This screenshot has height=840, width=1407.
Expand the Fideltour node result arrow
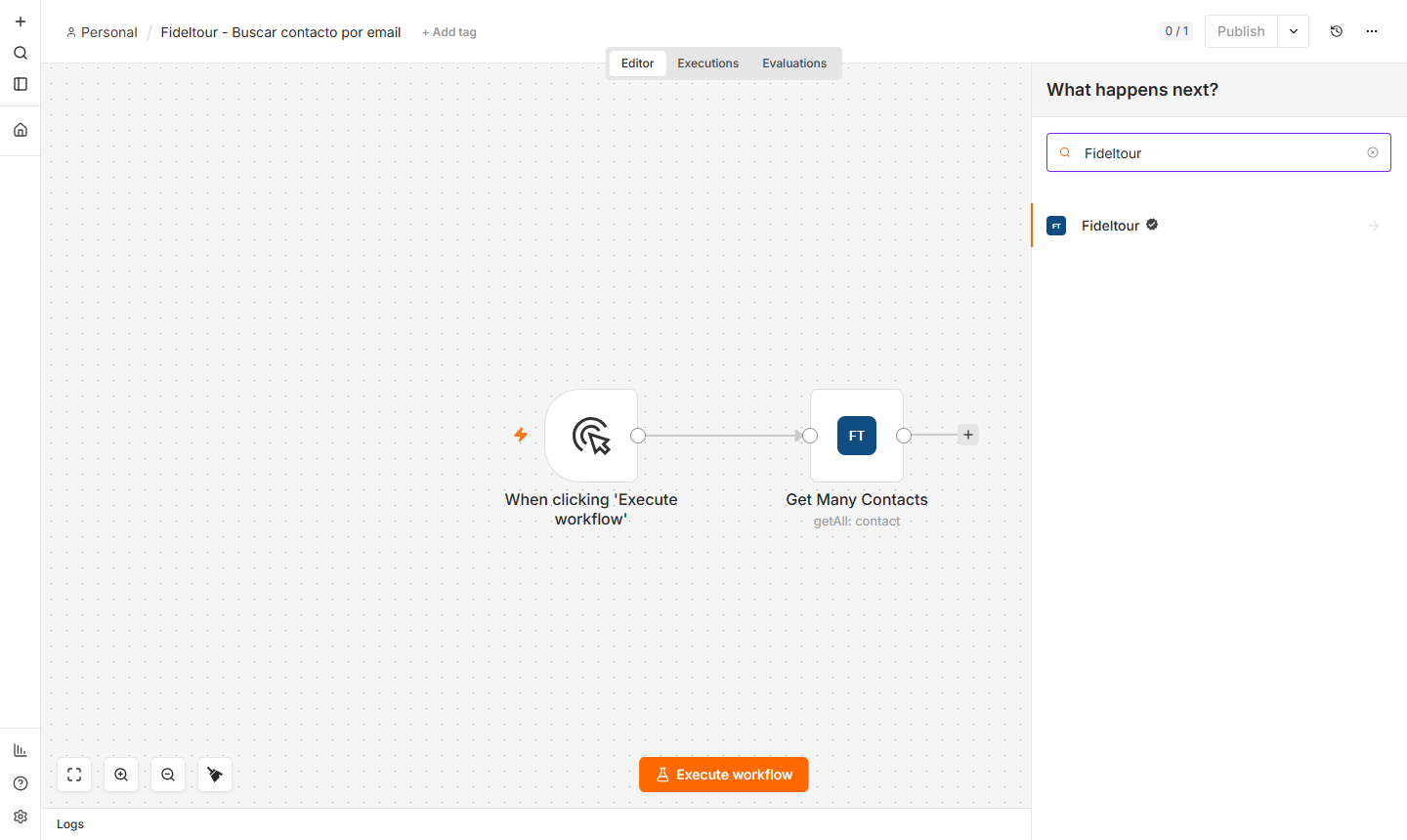point(1374,226)
